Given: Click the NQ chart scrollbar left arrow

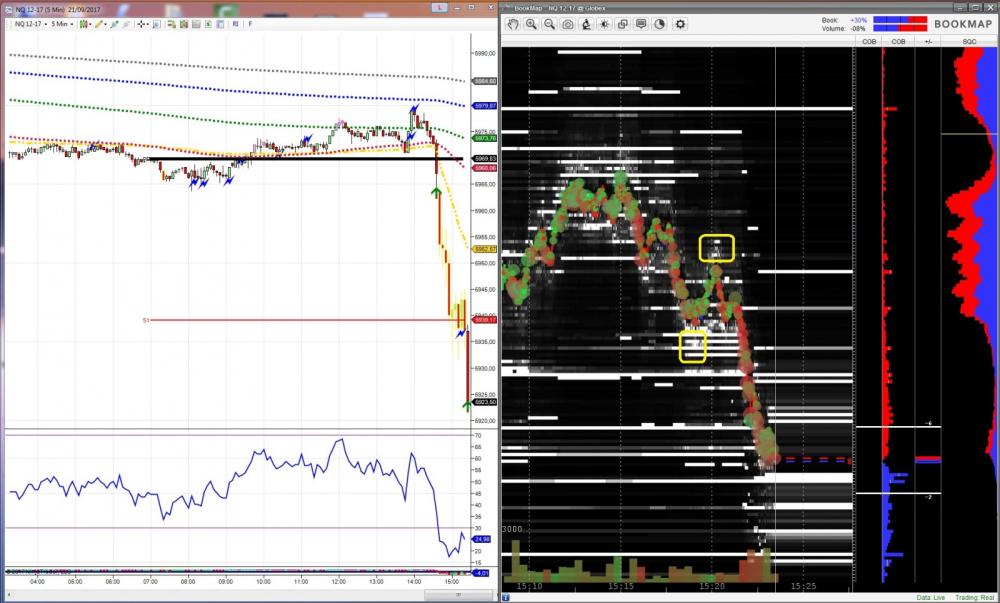Looking at the screenshot, I should pos(7,594).
